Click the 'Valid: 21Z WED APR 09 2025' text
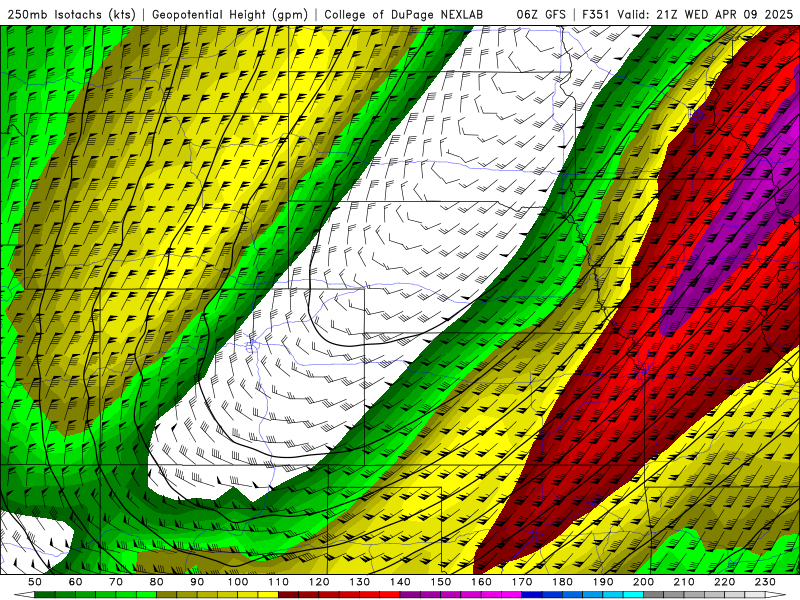Screen dimensions: 800x600 (705, 15)
